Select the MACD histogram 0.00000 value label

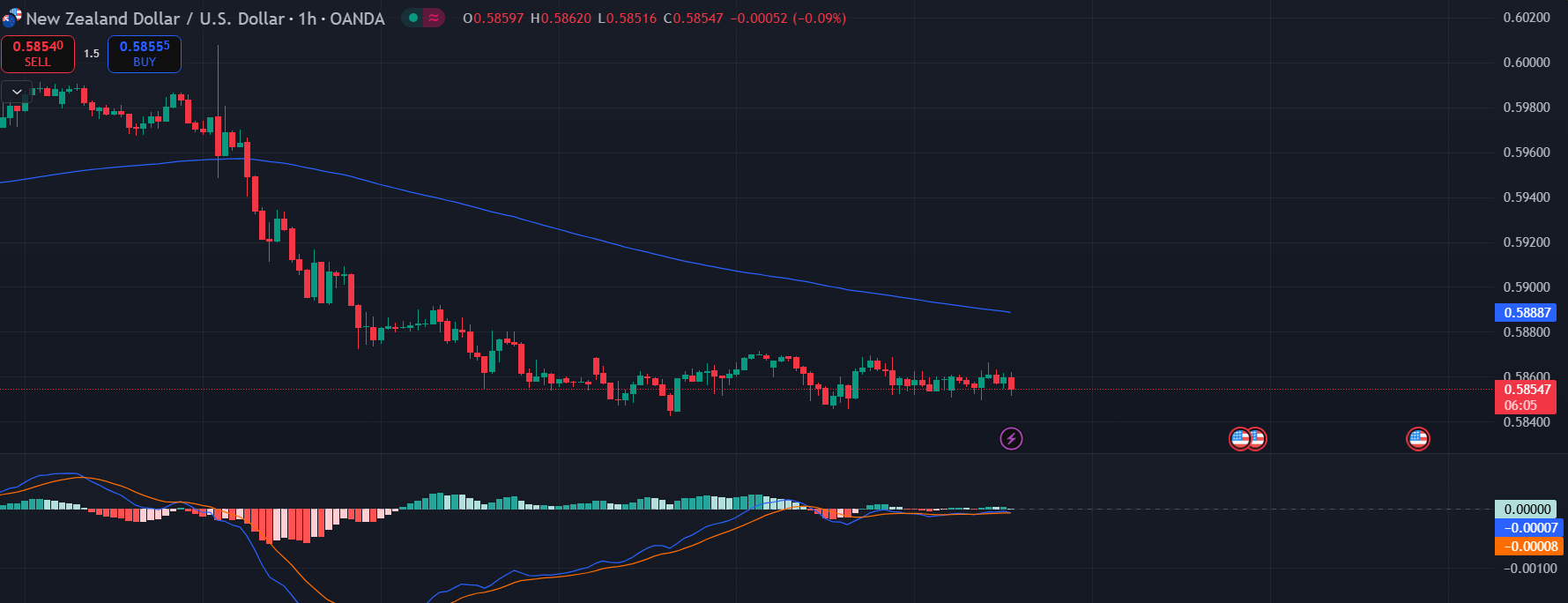[x=1526, y=509]
